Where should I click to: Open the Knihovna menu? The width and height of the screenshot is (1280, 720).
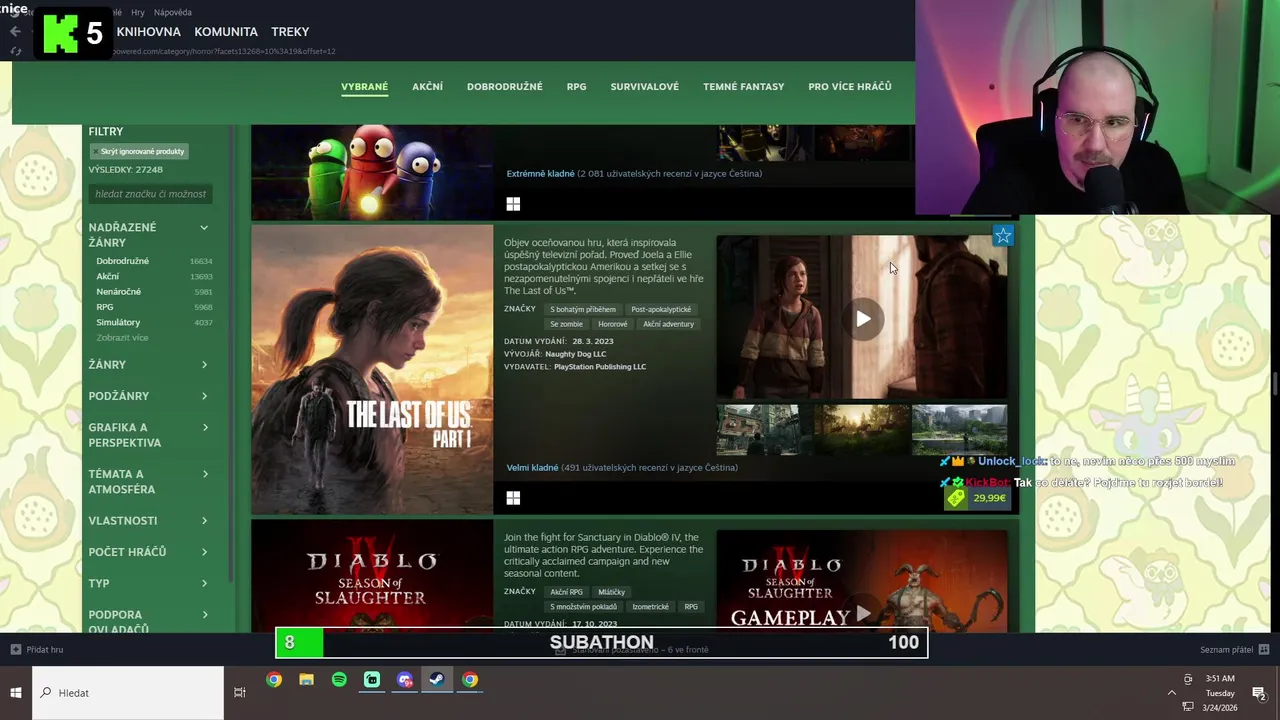(148, 32)
